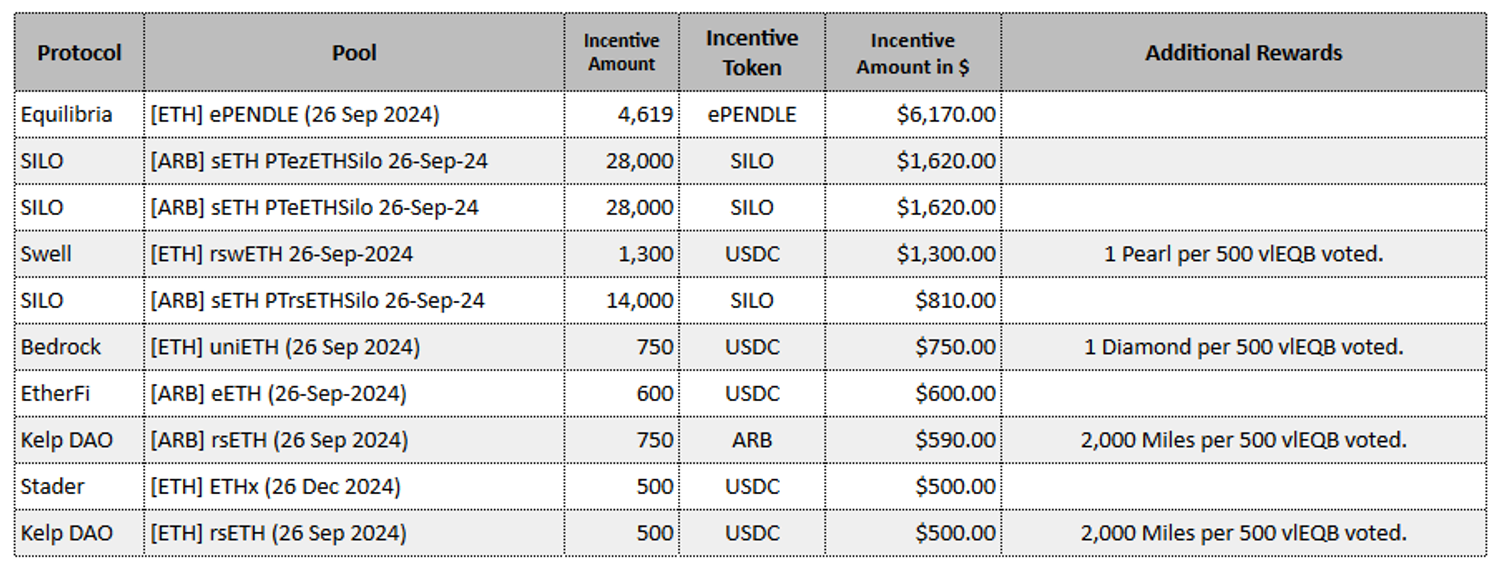Select the Incentive Amount header cell

(x=621, y=53)
